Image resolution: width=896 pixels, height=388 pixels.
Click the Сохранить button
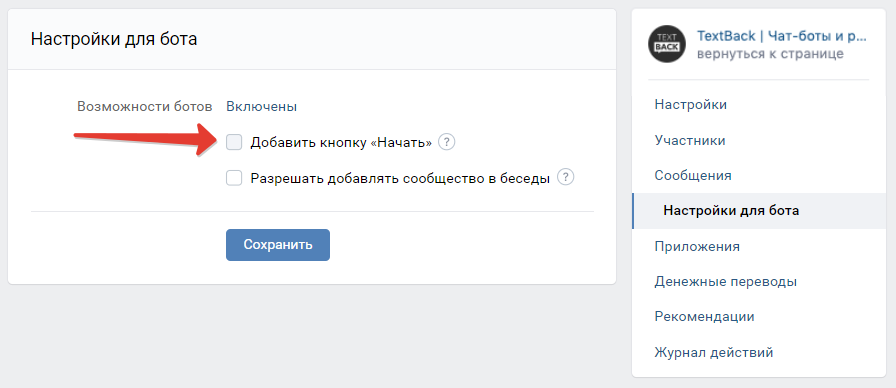coord(278,245)
